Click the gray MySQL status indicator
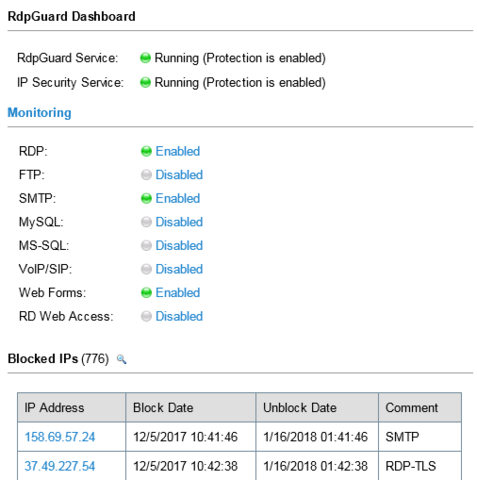The height and width of the screenshot is (480, 477). click(146, 222)
